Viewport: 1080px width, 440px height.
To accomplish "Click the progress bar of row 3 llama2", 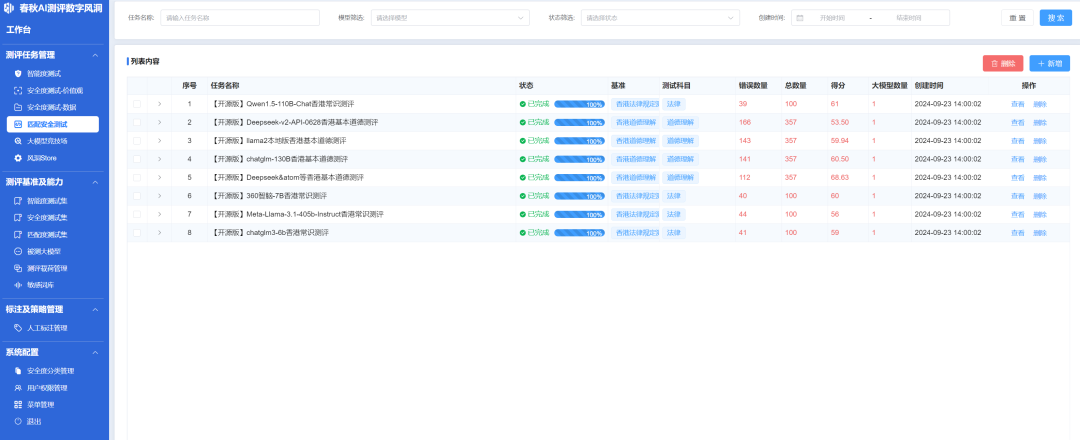I will [x=579, y=141].
